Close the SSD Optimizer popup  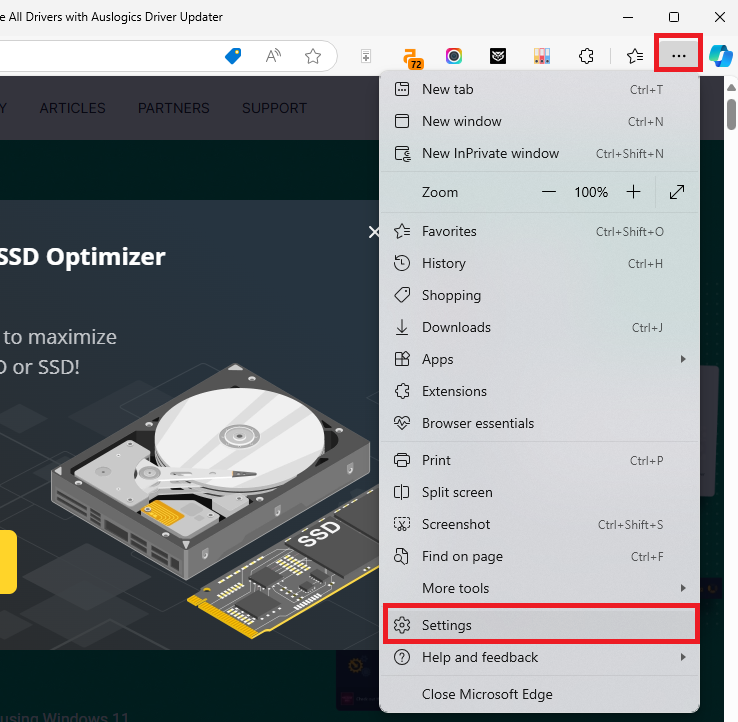(374, 232)
